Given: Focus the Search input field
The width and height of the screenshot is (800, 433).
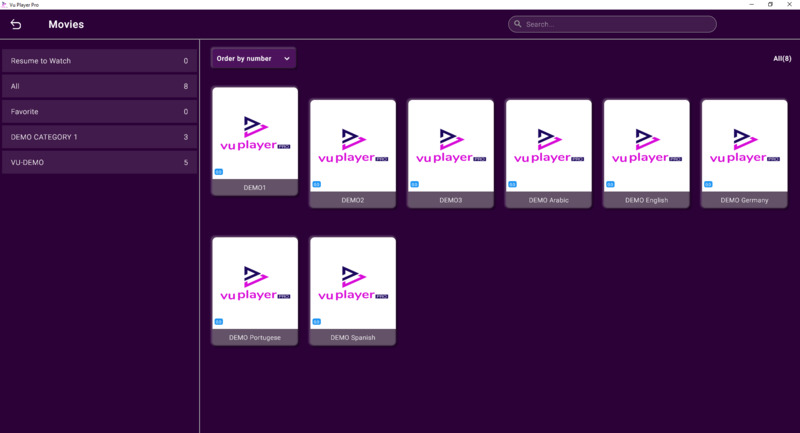Looking at the screenshot, I should [612, 24].
